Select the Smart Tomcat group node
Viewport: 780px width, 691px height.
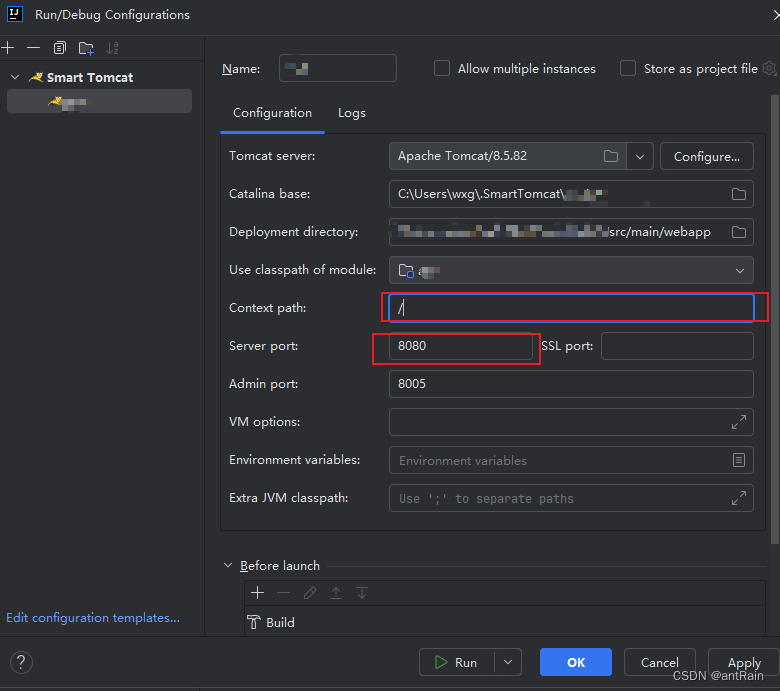click(x=90, y=77)
